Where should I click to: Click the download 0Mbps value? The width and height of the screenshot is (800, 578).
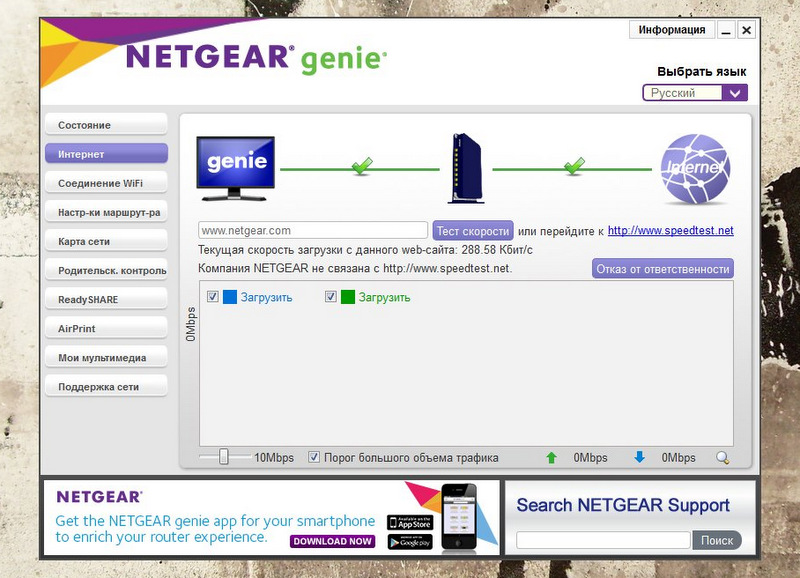click(679, 458)
